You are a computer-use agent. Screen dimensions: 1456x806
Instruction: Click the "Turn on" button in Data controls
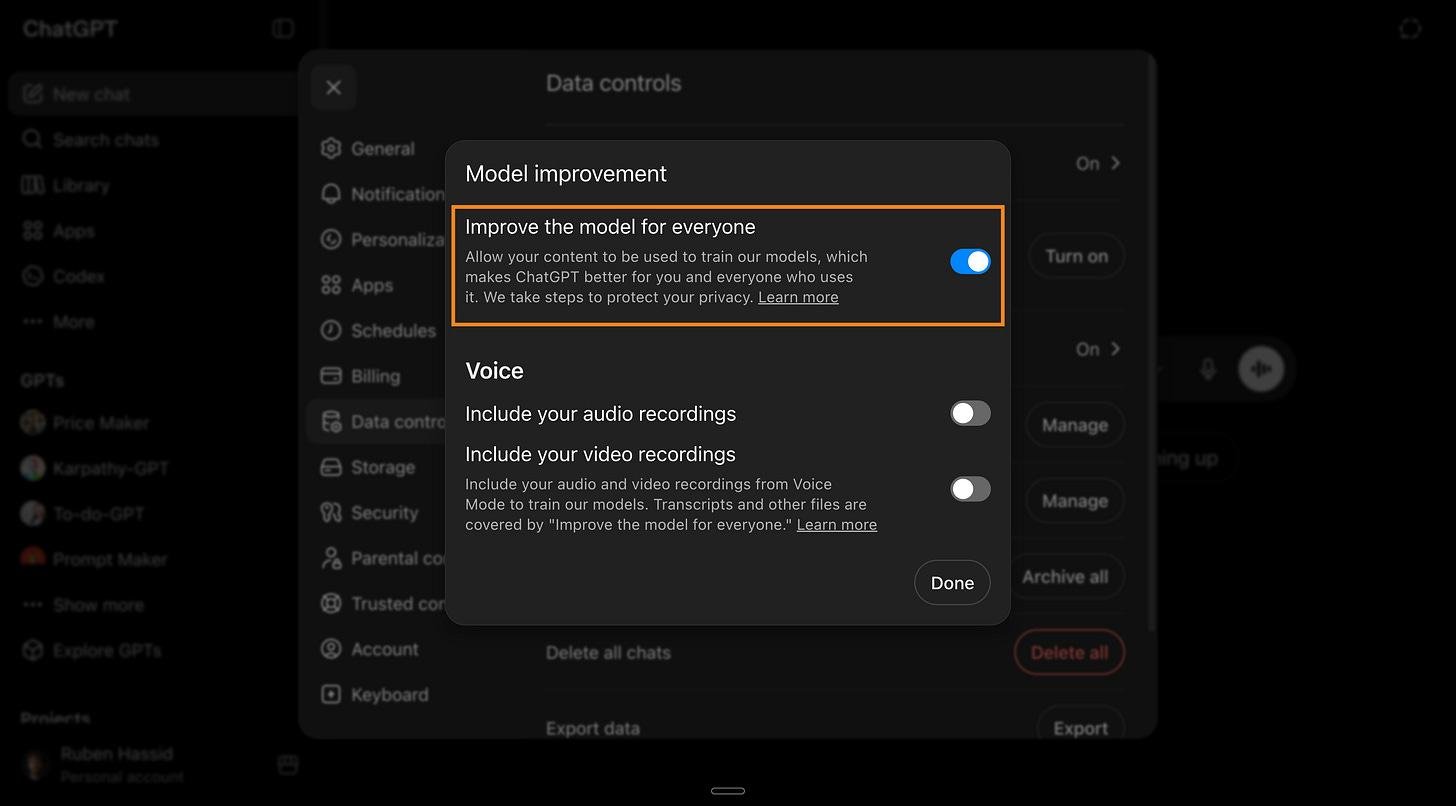coord(1076,257)
